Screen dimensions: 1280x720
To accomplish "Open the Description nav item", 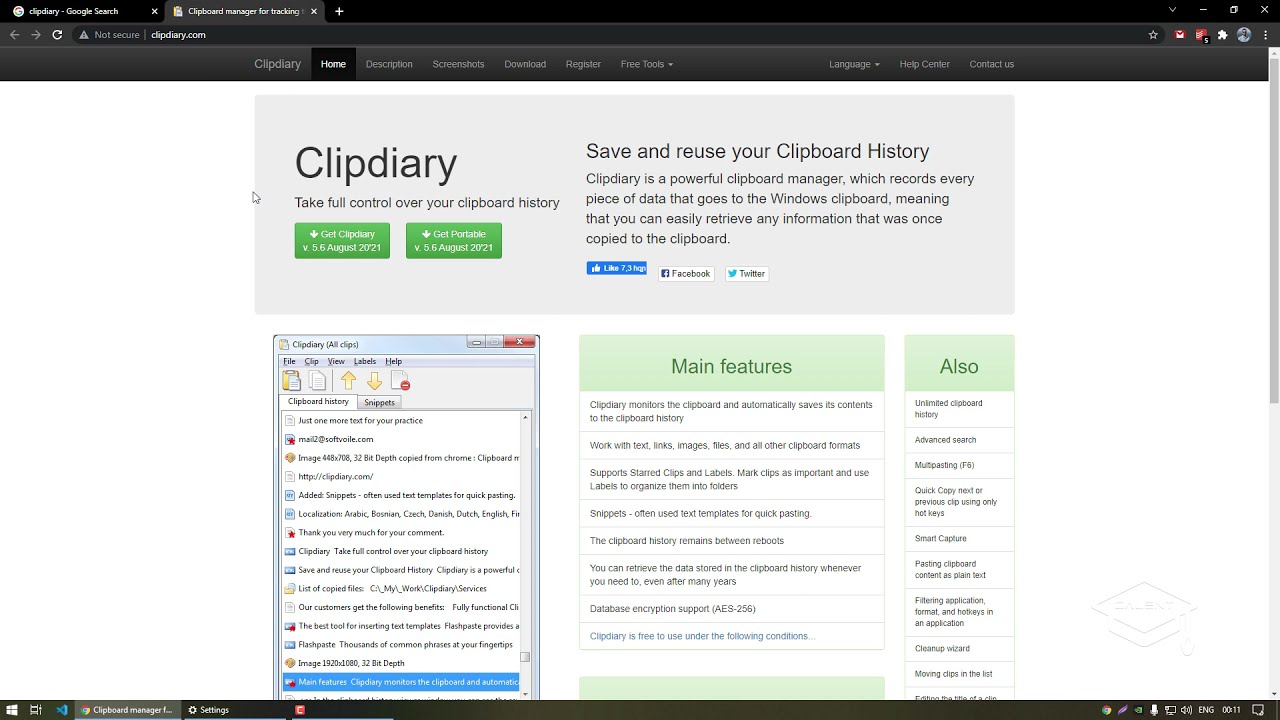I will click(x=389, y=64).
